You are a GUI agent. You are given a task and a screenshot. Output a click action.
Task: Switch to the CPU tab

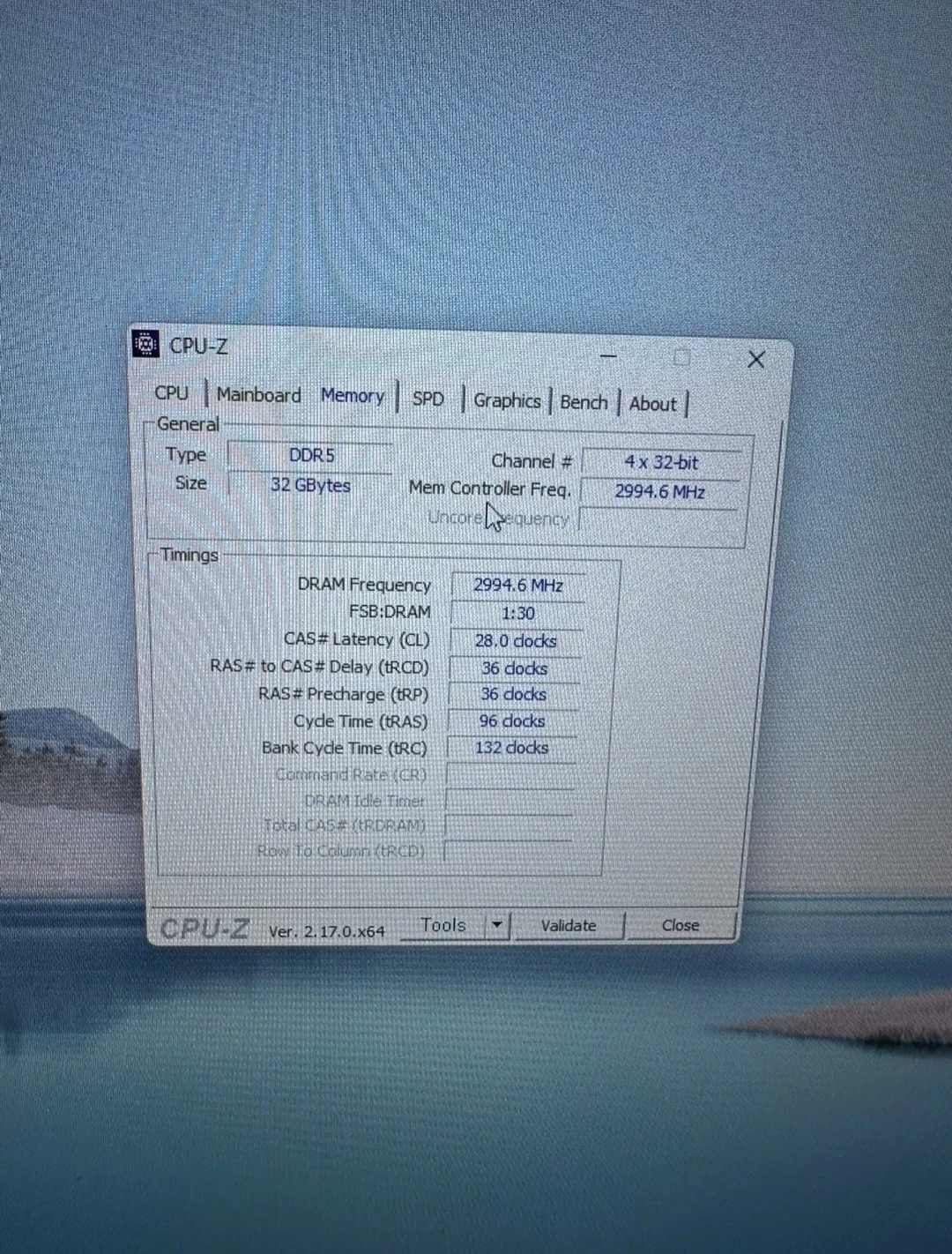(x=171, y=393)
